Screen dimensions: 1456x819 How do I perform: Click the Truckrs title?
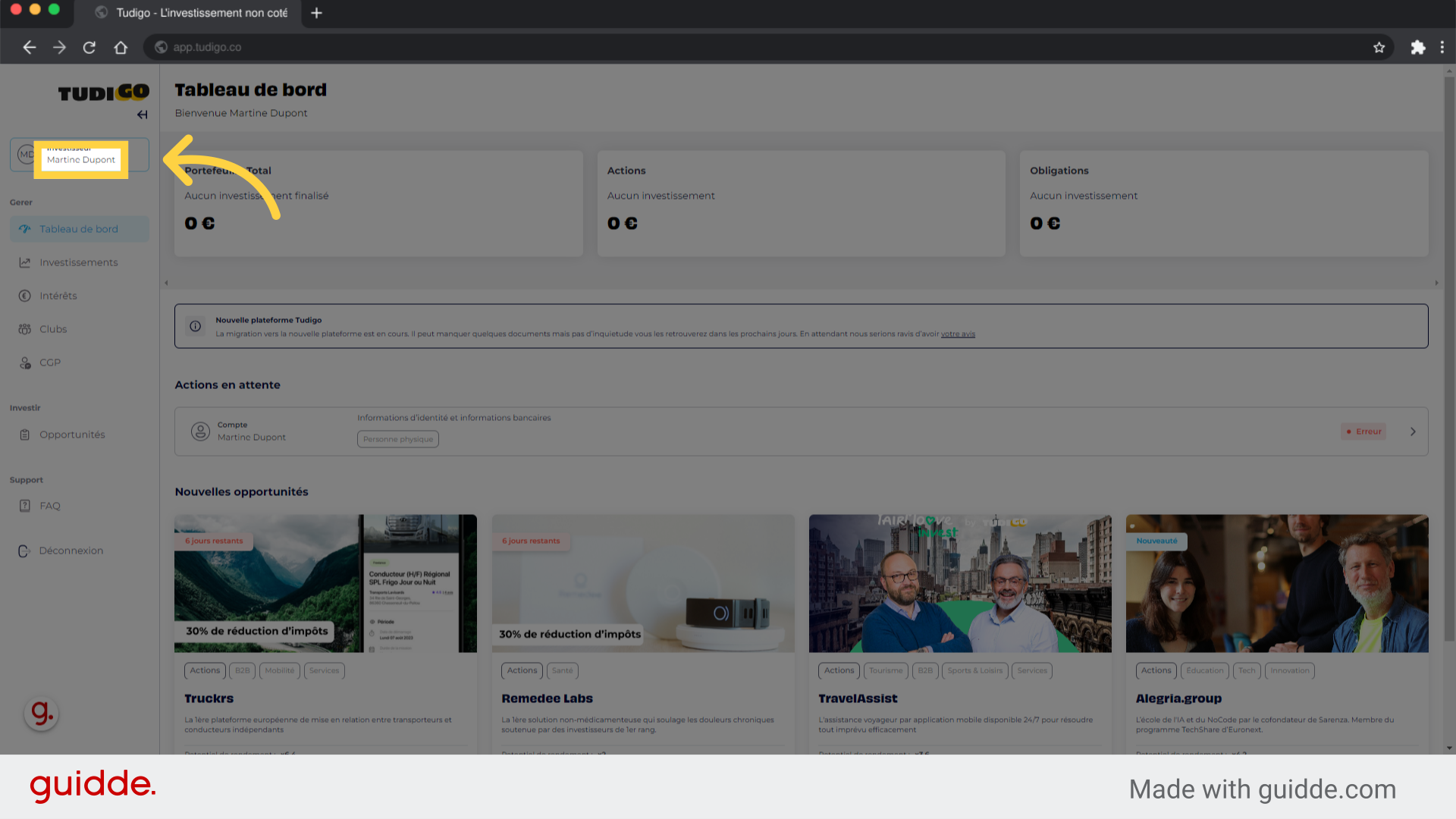tap(209, 698)
